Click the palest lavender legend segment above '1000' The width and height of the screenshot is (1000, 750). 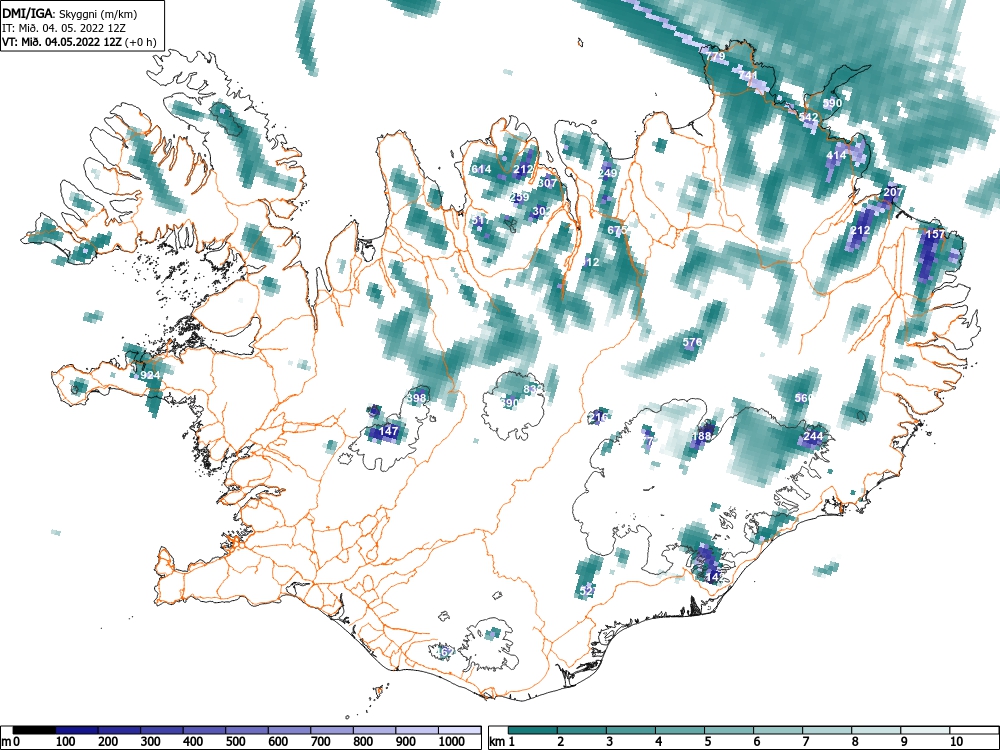click(x=460, y=730)
